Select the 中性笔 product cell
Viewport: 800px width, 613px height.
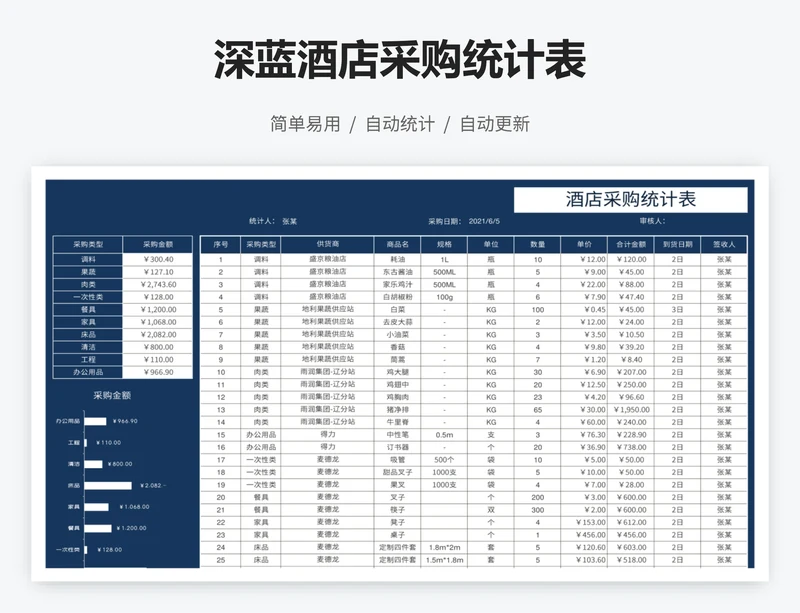point(397,435)
